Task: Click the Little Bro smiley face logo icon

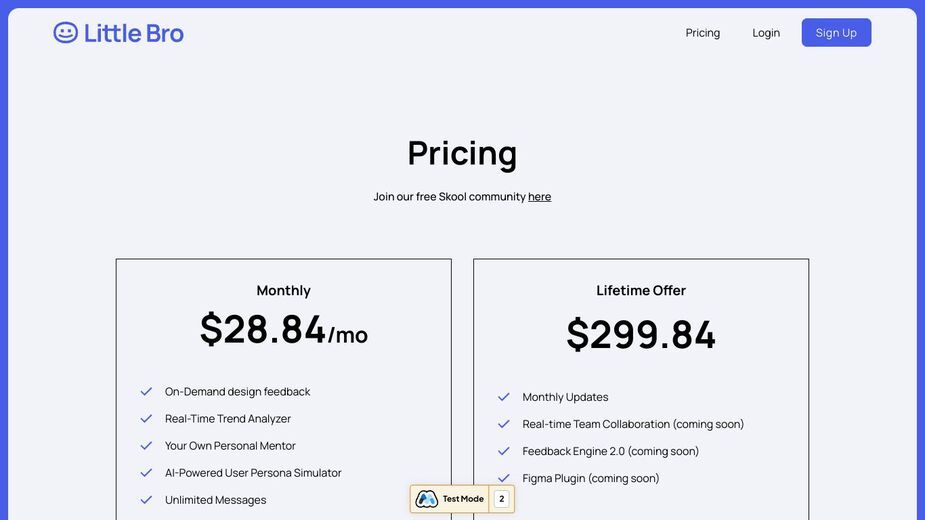Action: tap(65, 32)
